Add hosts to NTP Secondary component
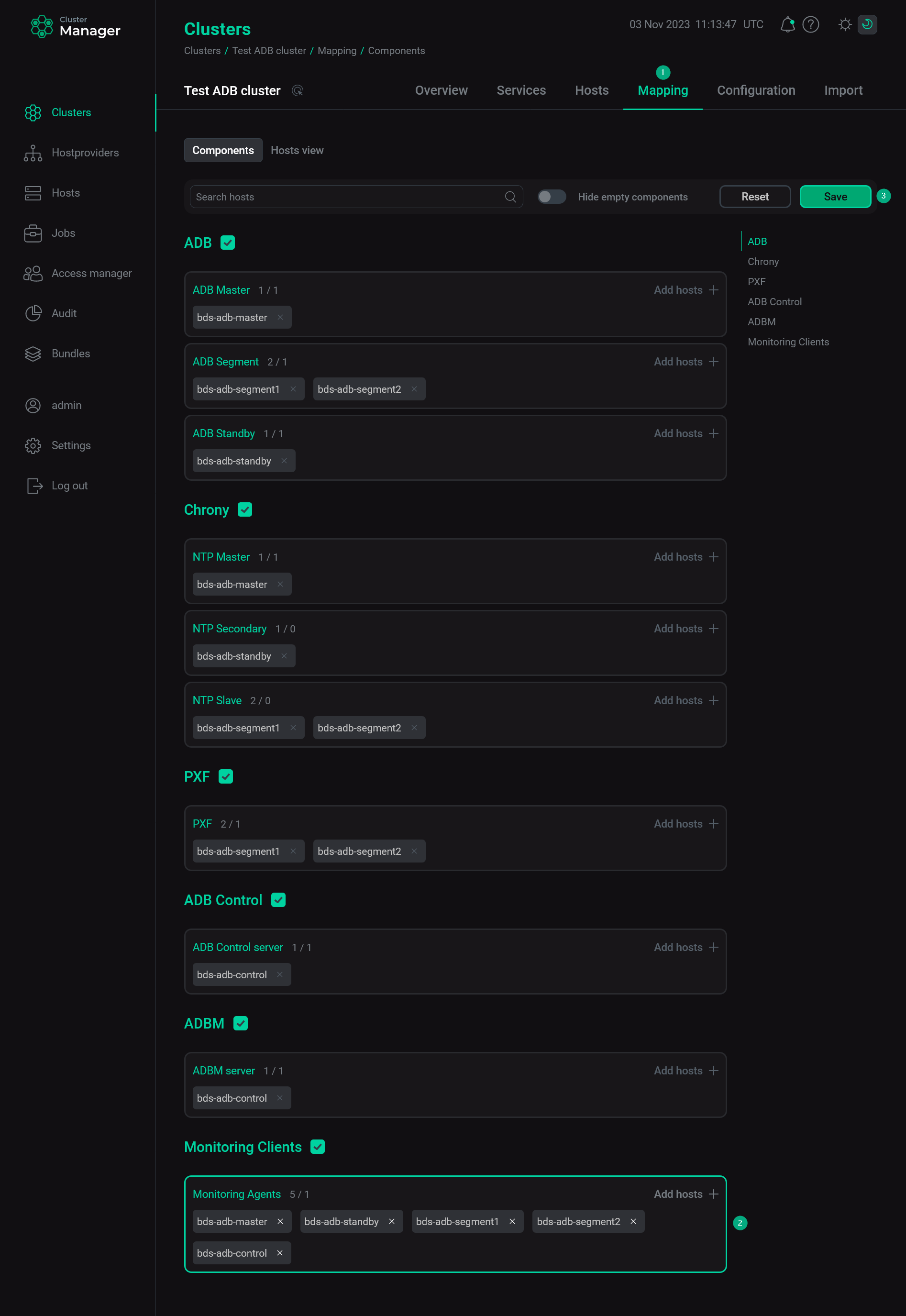 [x=686, y=629]
